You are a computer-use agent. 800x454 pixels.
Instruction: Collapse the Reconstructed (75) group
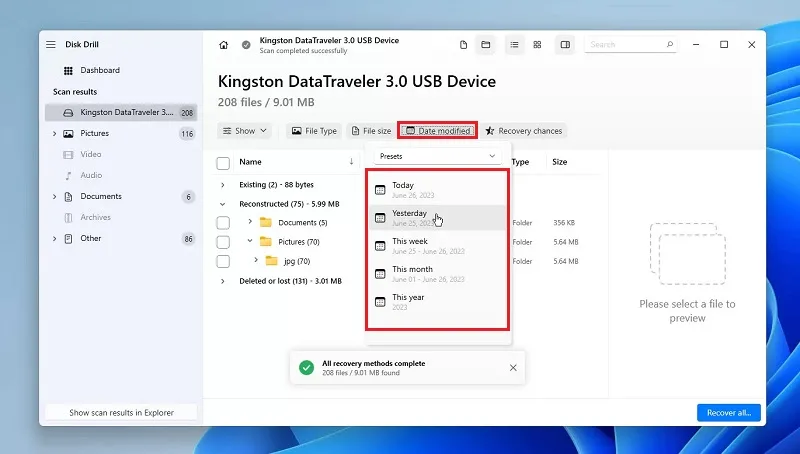point(222,204)
